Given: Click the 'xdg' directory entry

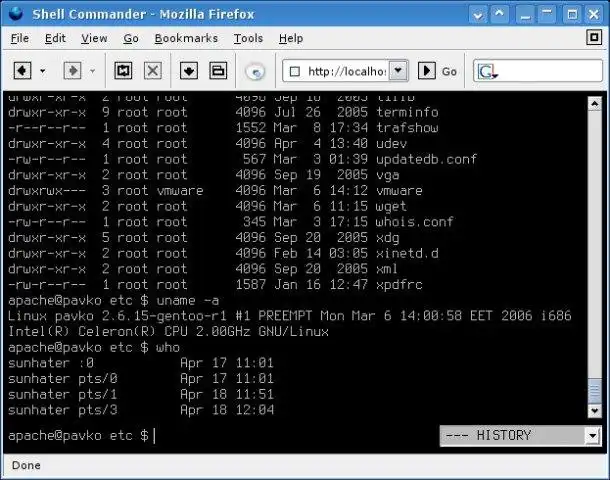Looking at the screenshot, I should [387, 238].
